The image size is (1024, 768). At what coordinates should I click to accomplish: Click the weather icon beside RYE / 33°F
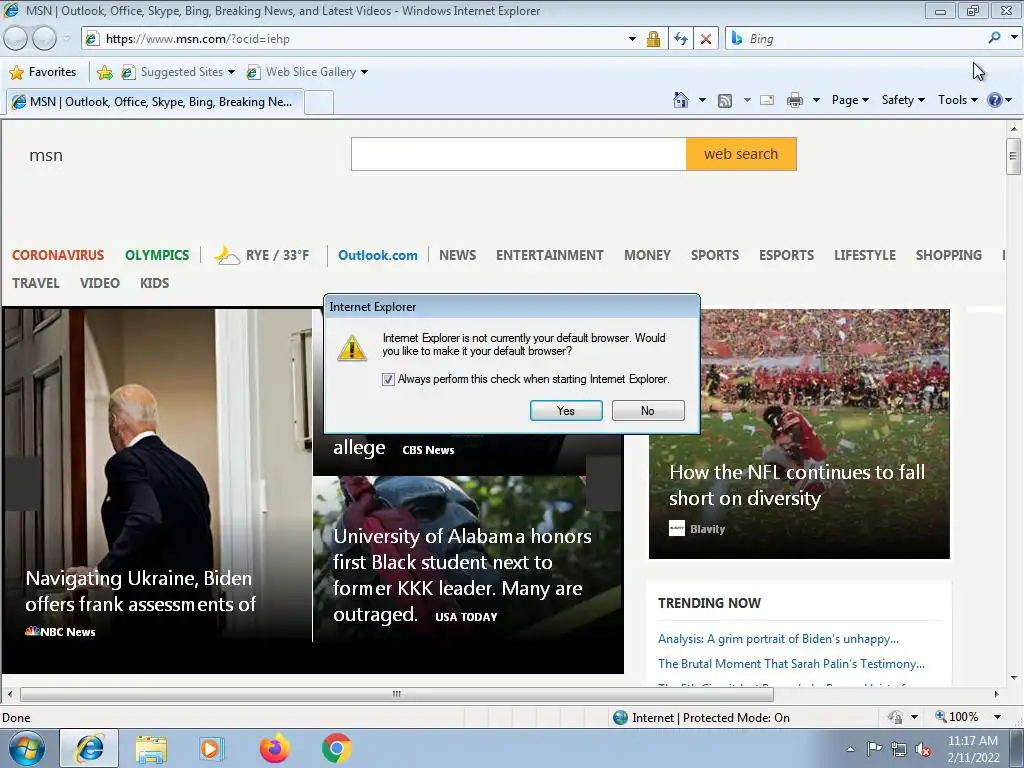227,255
